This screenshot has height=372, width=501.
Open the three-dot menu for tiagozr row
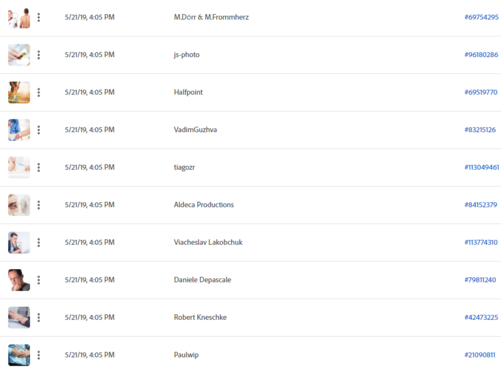39,167
